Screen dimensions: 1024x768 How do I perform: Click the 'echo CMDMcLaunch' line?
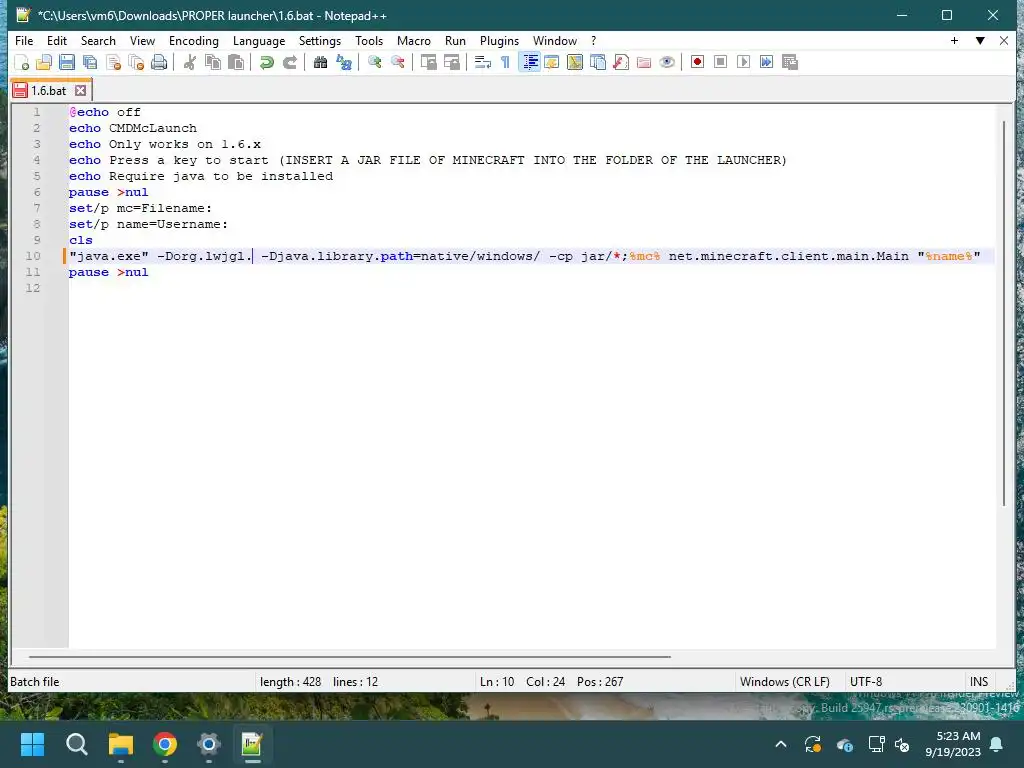coord(133,128)
